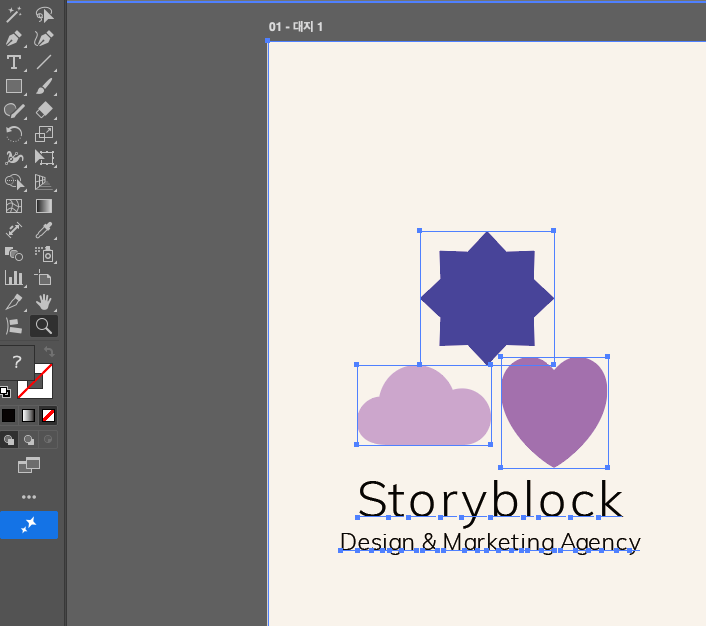
Task: Select the Rectangle tool
Action: (14, 86)
